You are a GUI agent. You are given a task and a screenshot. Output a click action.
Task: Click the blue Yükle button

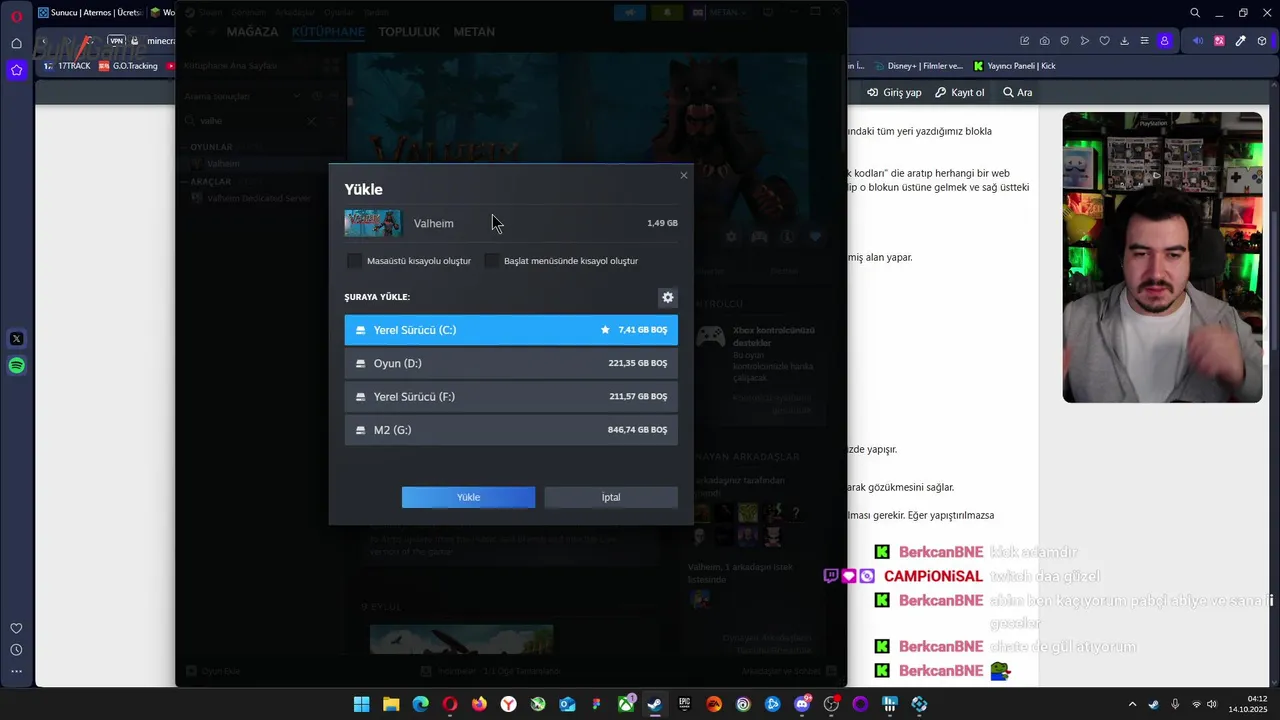[468, 497]
